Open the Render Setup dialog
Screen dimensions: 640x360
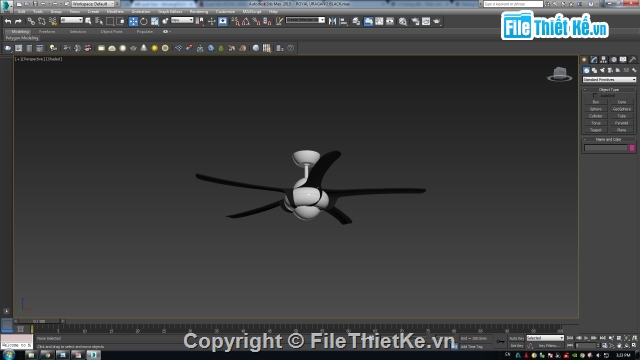(x=416, y=21)
